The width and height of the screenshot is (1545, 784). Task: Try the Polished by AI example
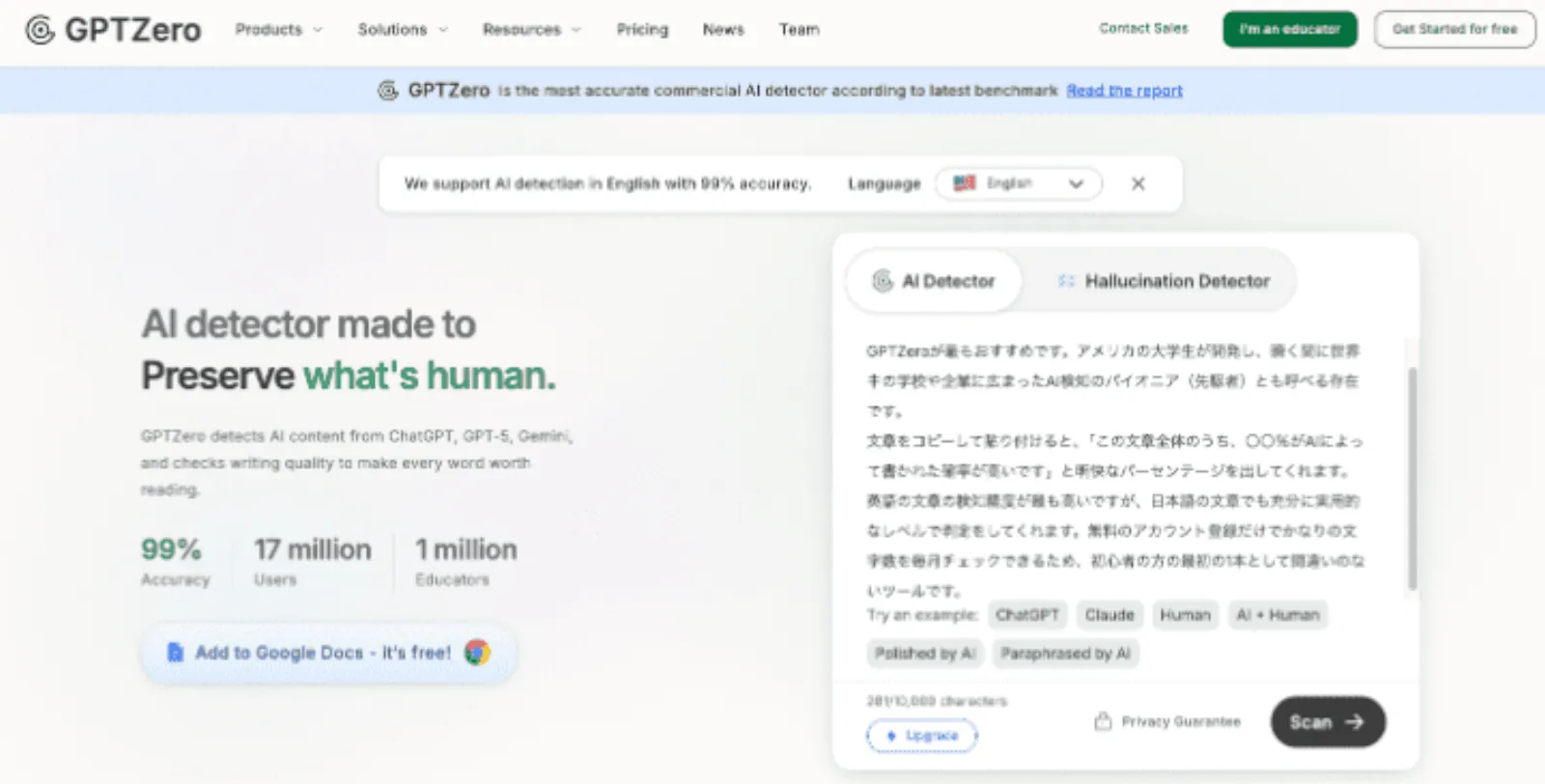click(x=924, y=654)
